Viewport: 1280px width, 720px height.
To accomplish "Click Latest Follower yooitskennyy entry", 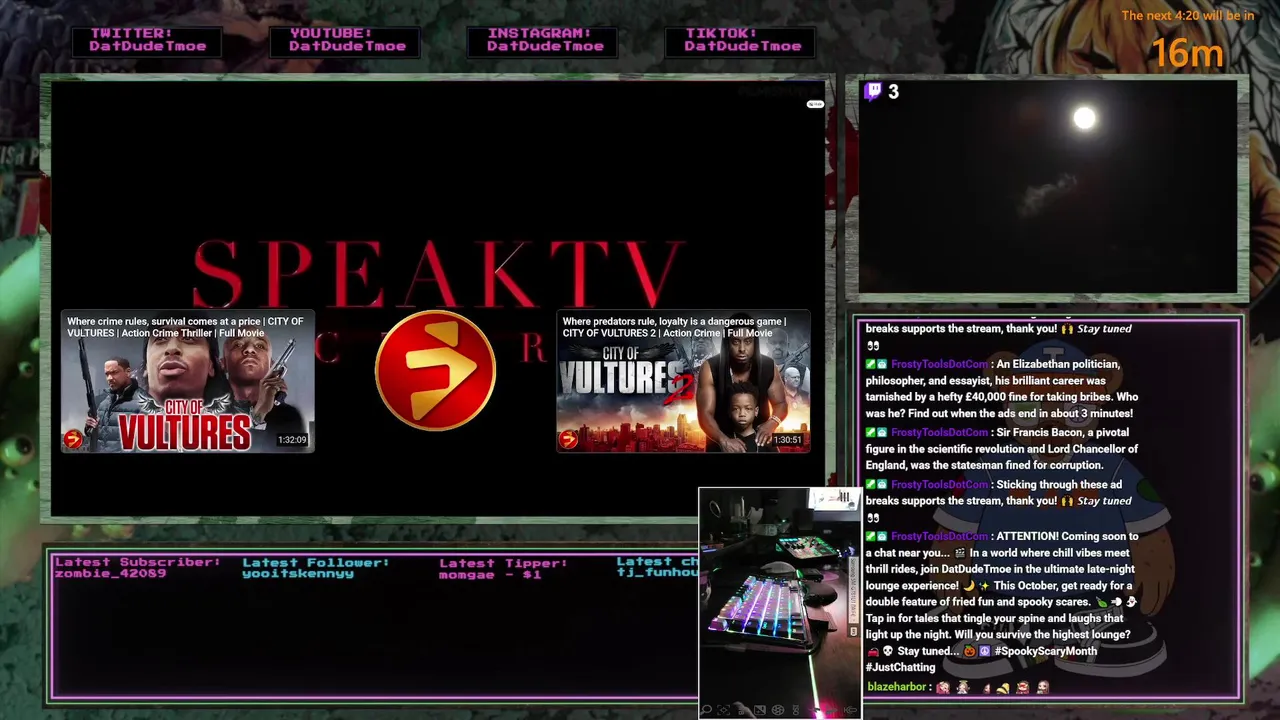I will coord(315,568).
